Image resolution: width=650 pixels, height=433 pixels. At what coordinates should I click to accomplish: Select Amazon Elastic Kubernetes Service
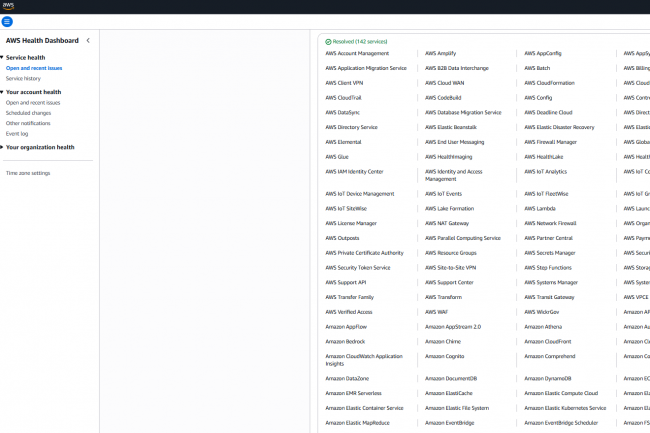[x=565, y=408]
